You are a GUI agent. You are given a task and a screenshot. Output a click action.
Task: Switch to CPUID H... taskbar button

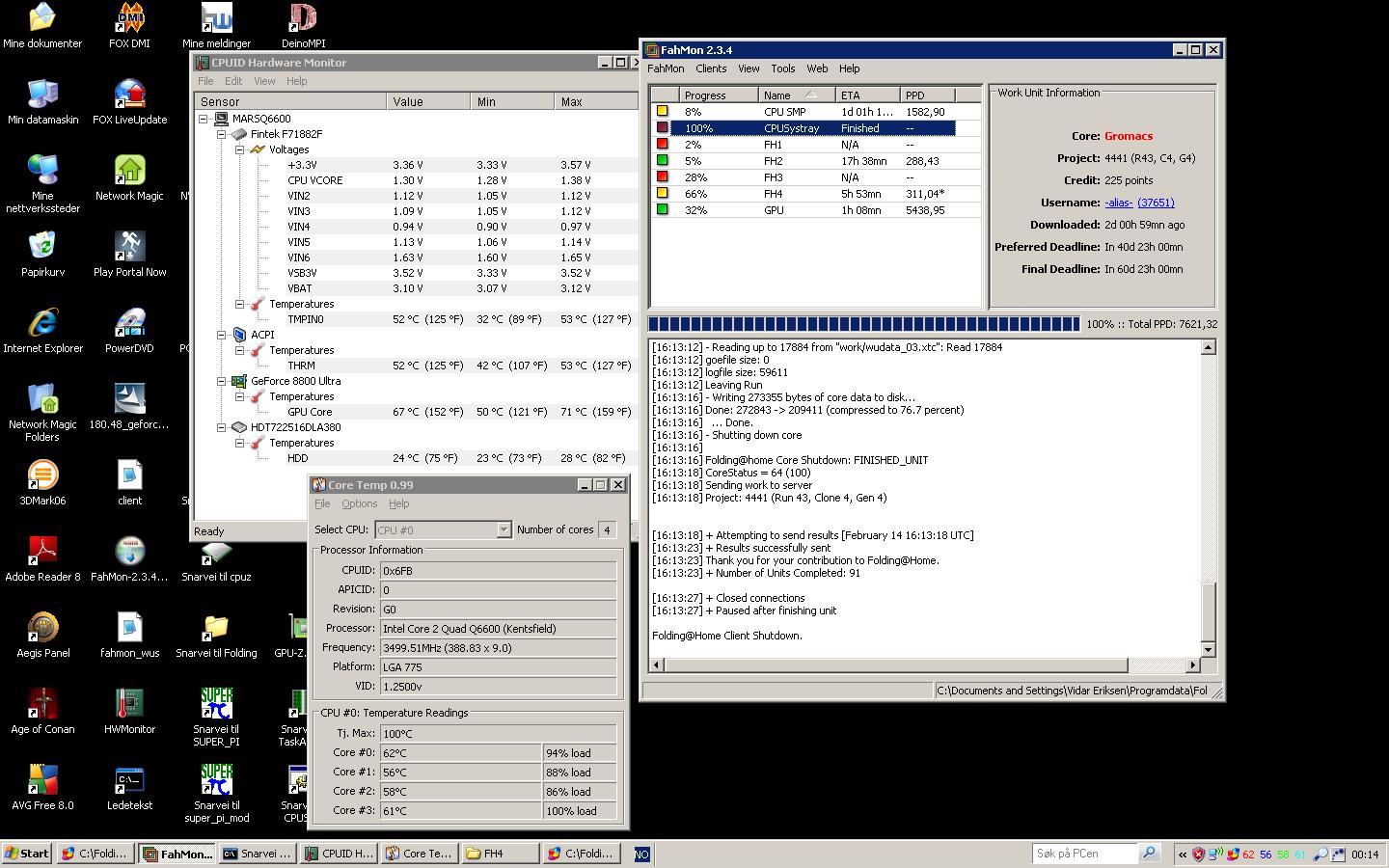339,854
